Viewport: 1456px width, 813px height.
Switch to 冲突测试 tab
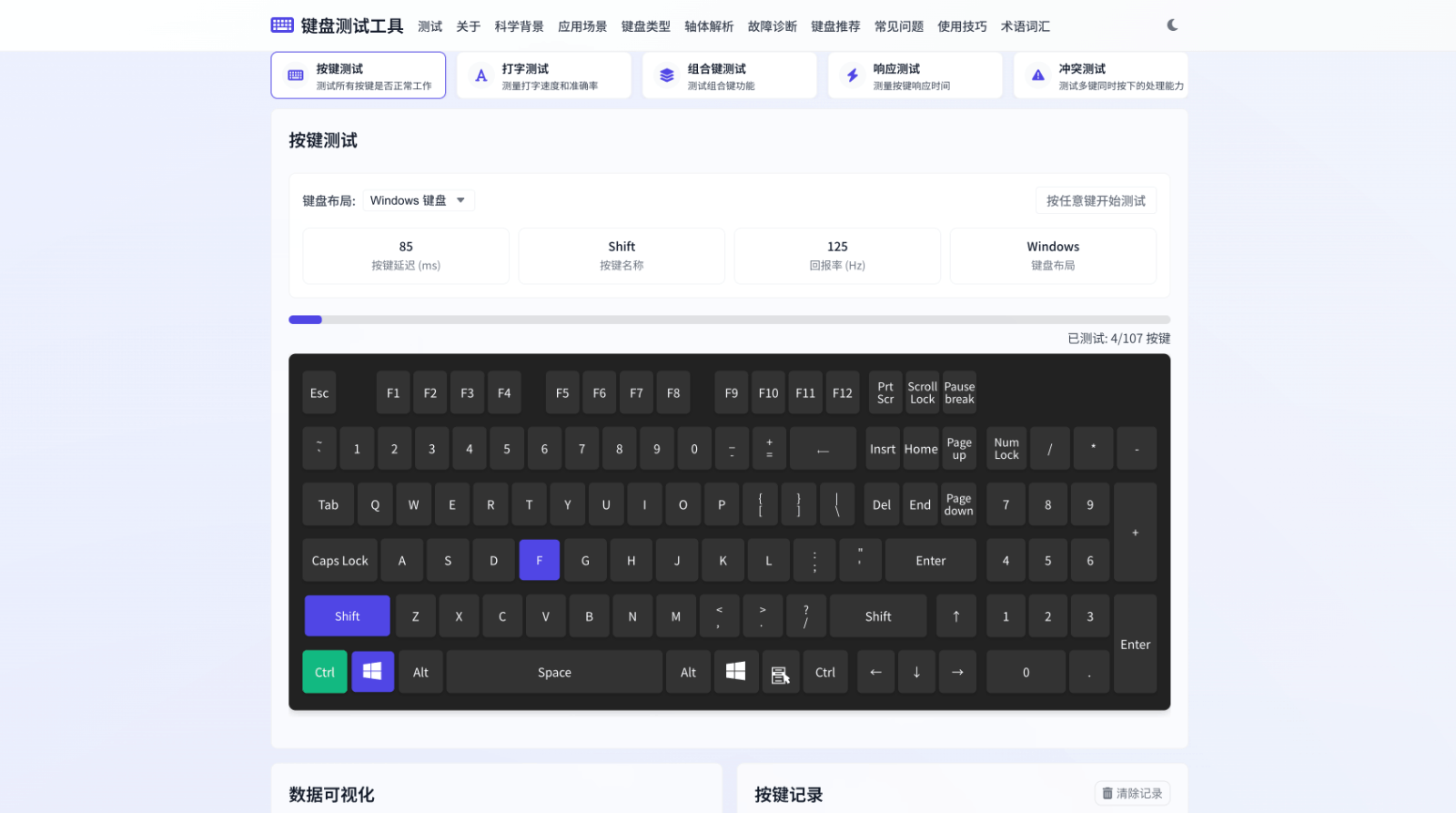click(x=1100, y=76)
